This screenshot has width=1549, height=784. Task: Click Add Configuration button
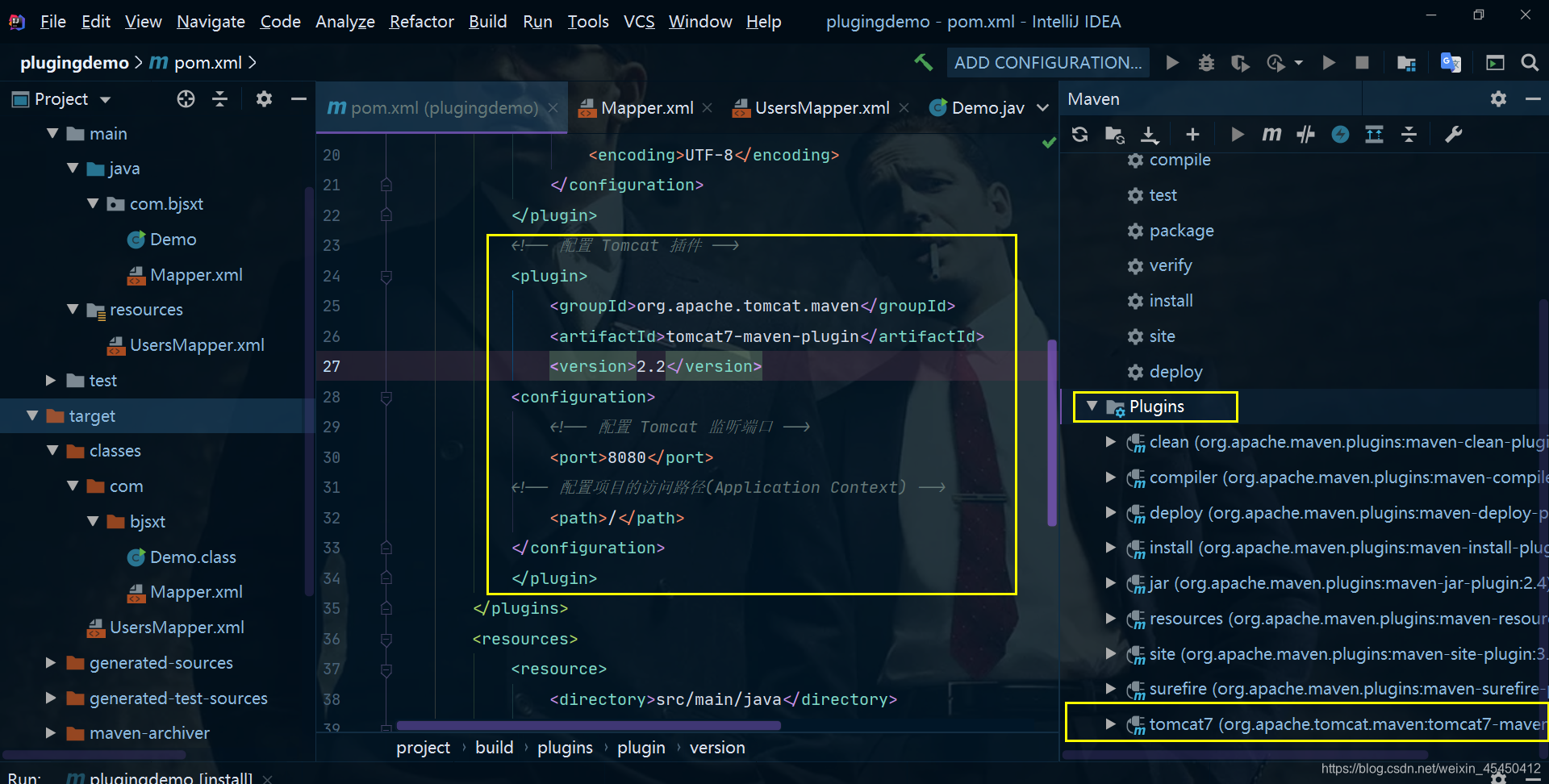1048,62
